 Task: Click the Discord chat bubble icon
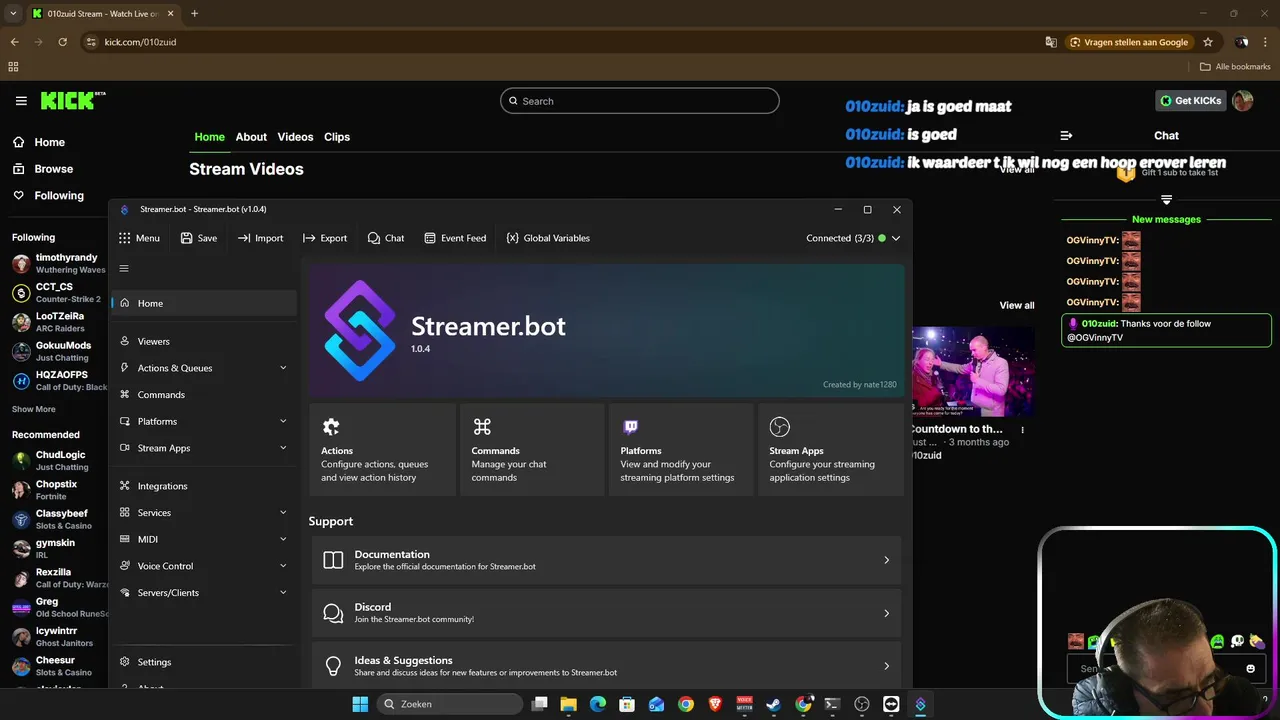pyautogui.click(x=333, y=613)
